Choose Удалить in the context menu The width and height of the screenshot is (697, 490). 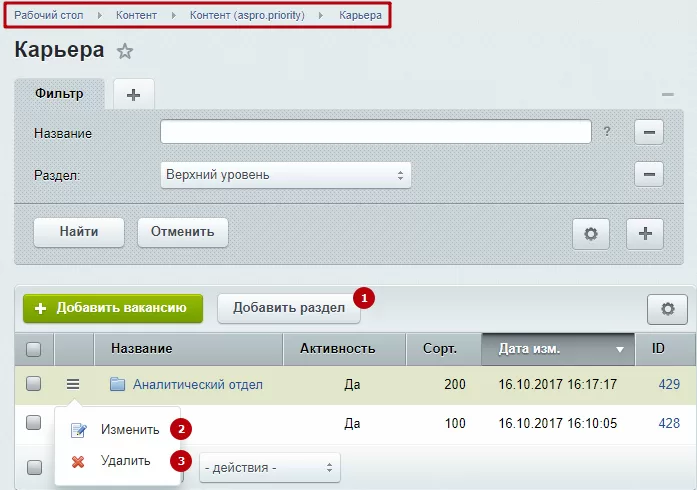(125, 461)
